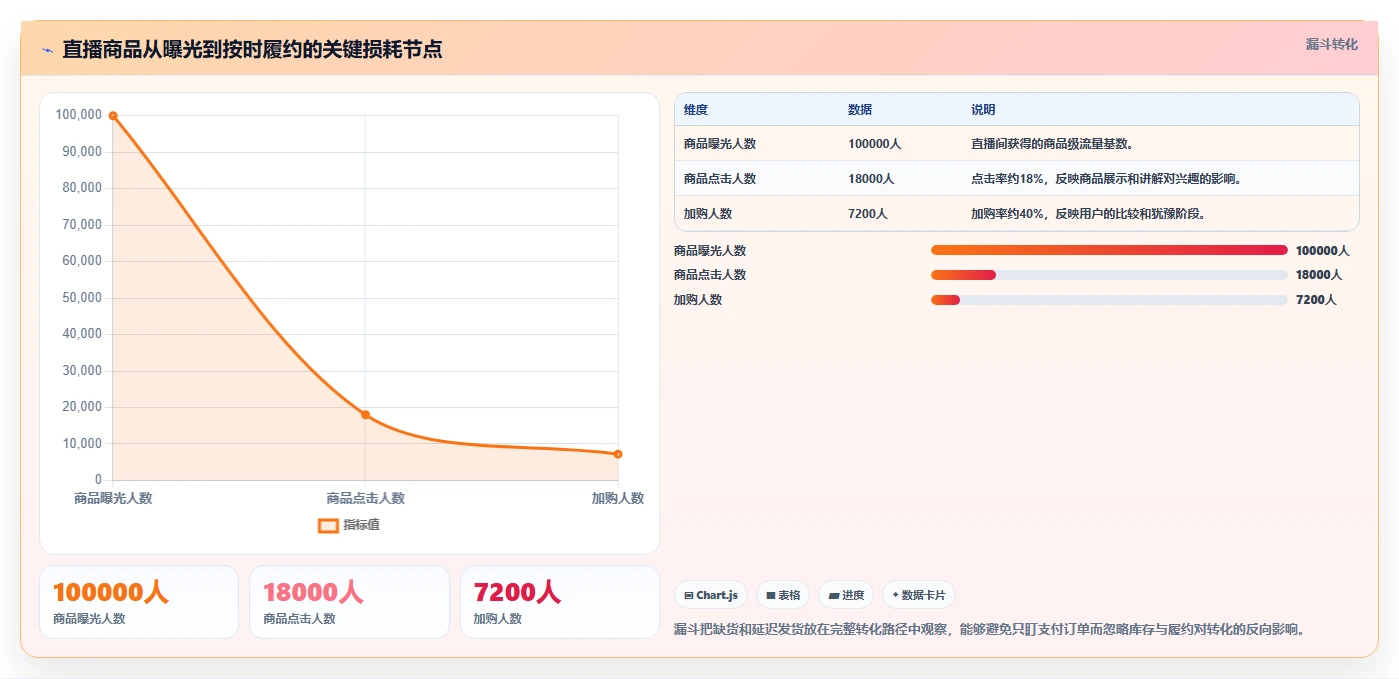This screenshot has height=679, width=1399.
Task: Click the 商品曝光人数 progress bar
Action: coord(1109,250)
